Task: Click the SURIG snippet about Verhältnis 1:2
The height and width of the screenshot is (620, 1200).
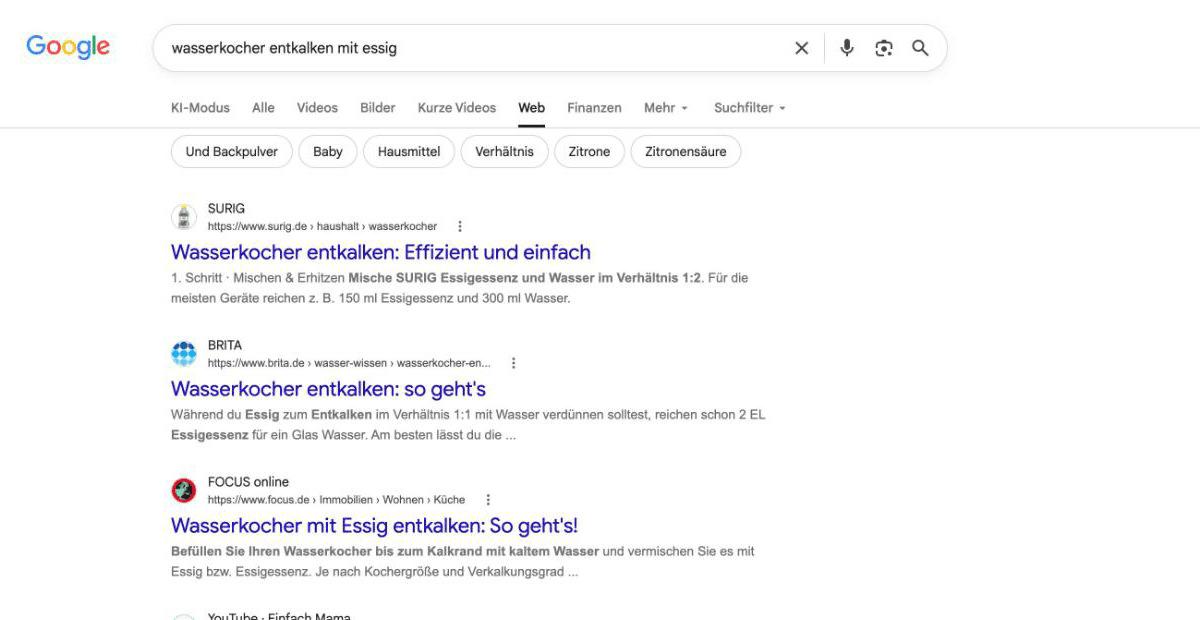Action: tap(460, 288)
